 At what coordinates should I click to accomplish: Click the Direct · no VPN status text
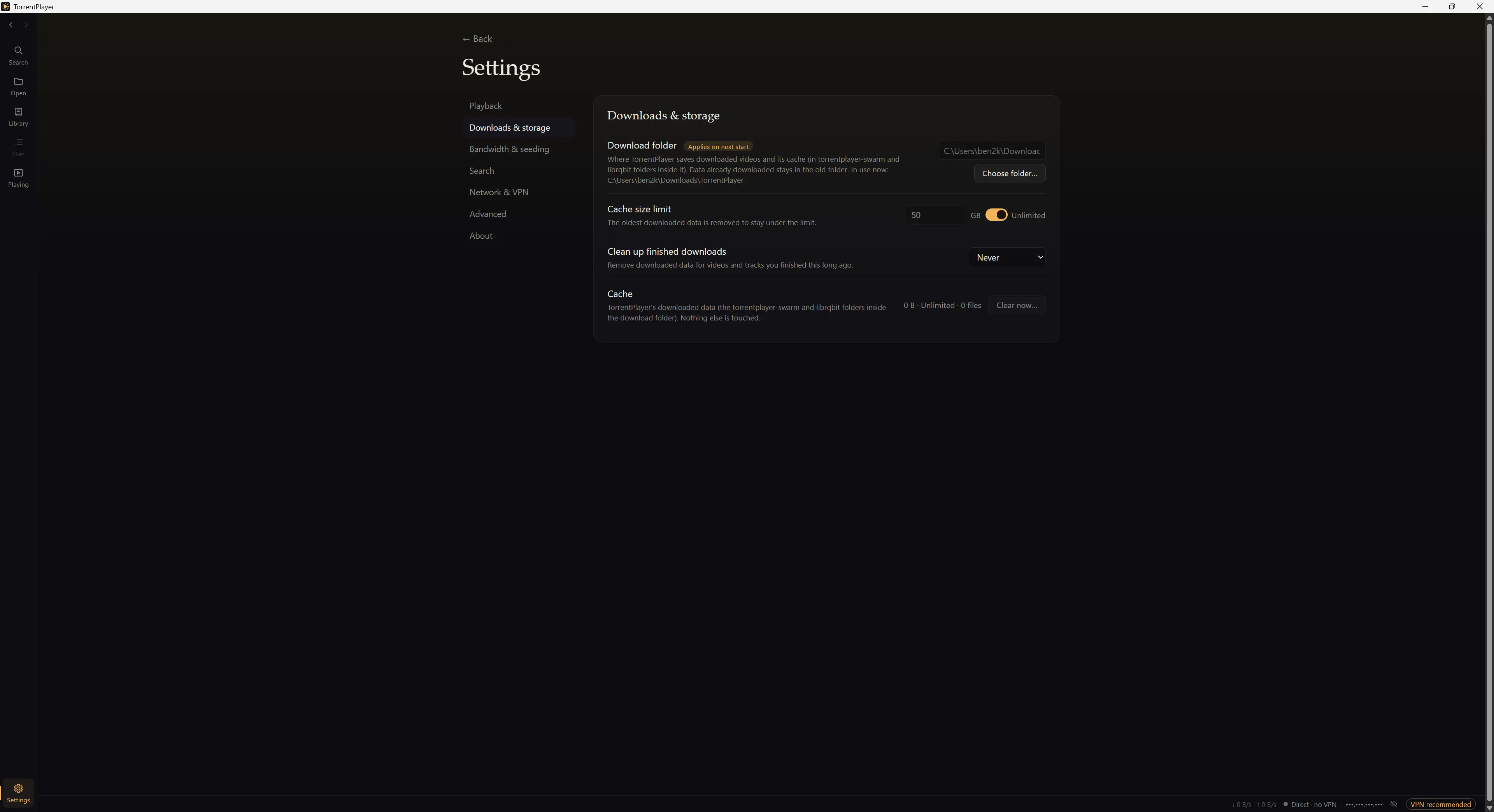point(1313,805)
